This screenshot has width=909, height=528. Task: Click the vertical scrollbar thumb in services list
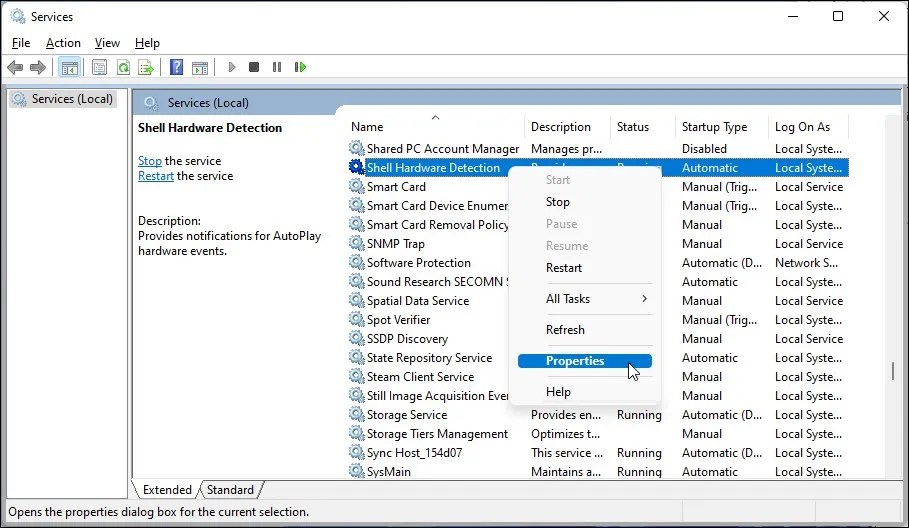point(893,371)
